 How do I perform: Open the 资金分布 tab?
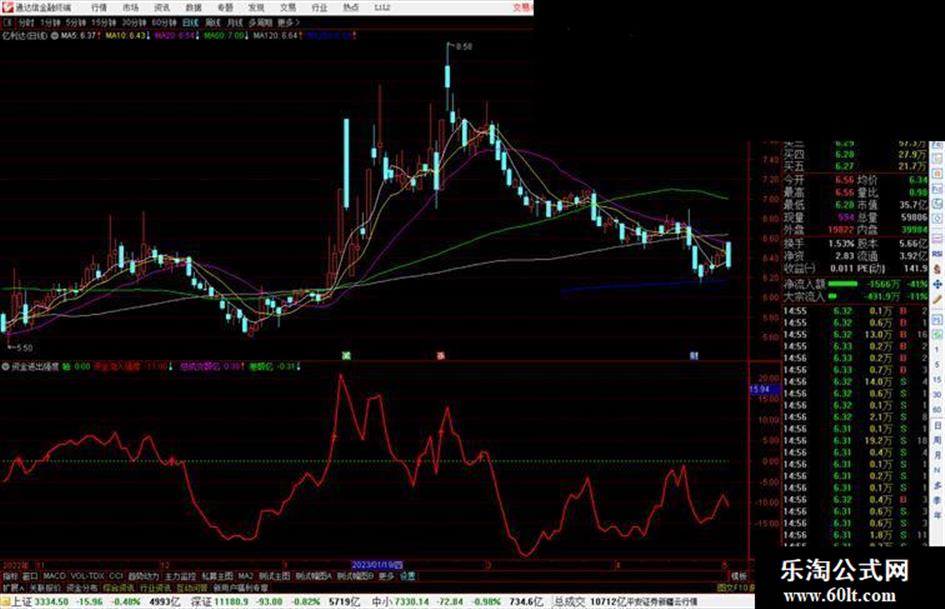point(81,587)
